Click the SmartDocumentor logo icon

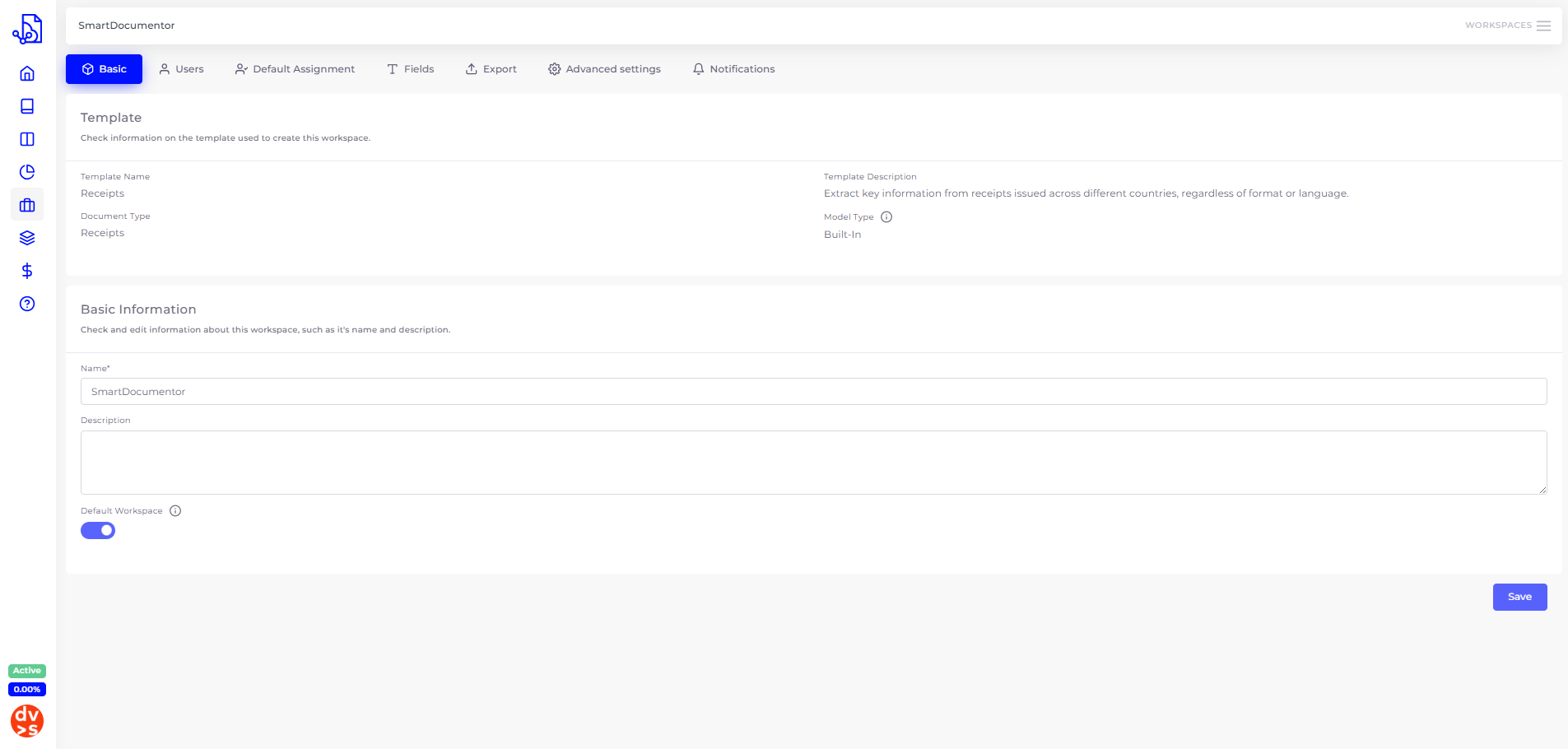coord(27,29)
